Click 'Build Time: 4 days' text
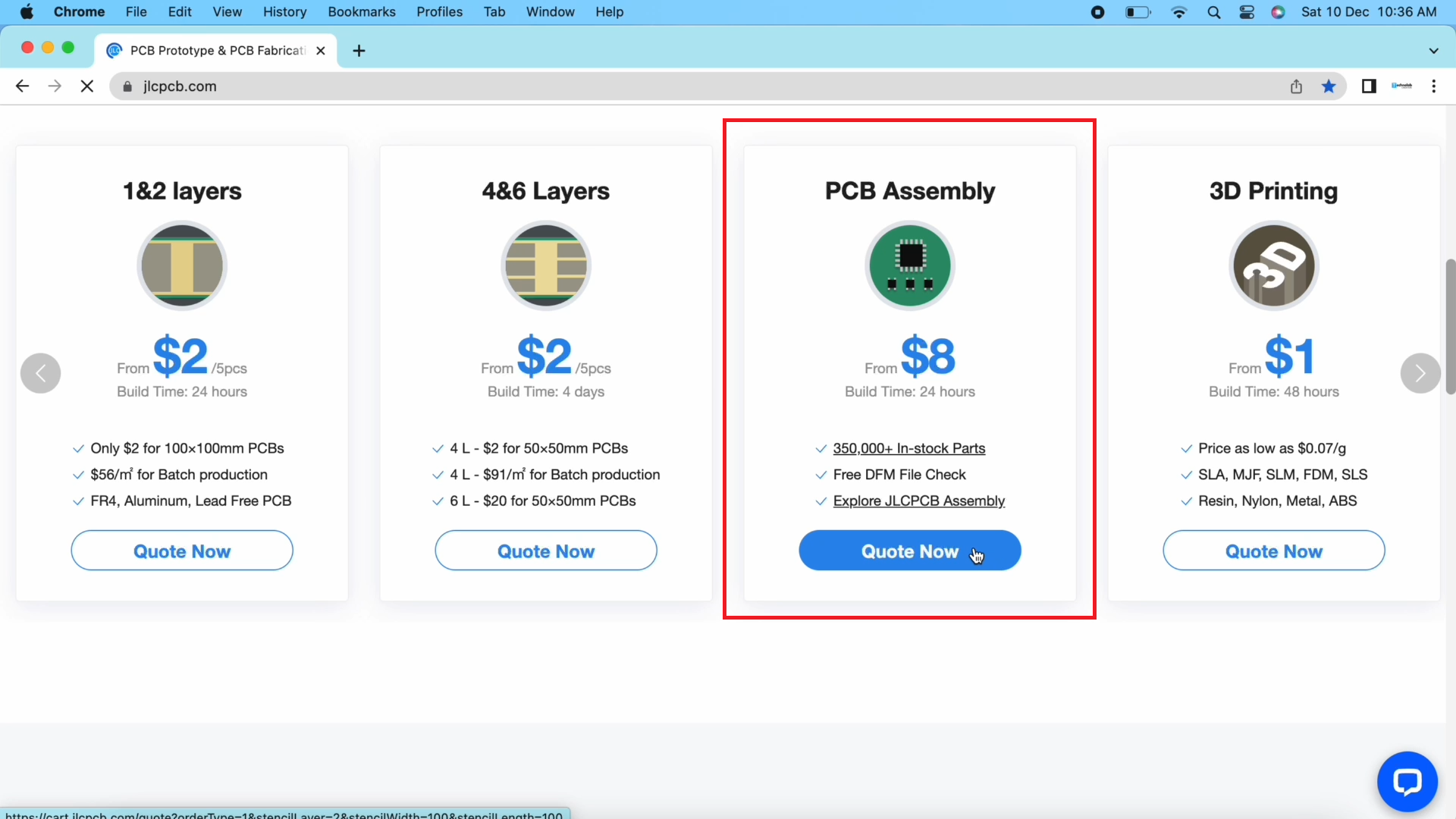Image resolution: width=1456 pixels, height=819 pixels. coord(546,391)
